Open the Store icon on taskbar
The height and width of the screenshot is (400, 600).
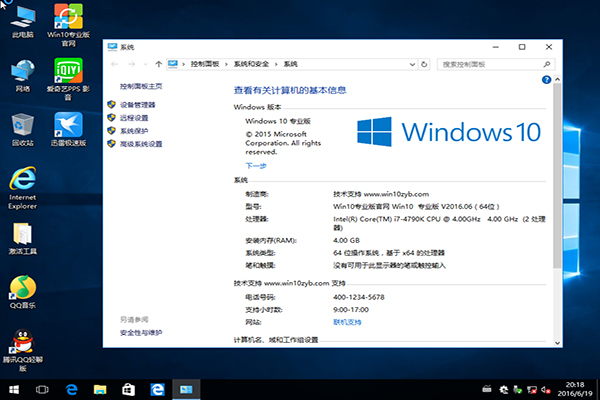tap(128, 387)
